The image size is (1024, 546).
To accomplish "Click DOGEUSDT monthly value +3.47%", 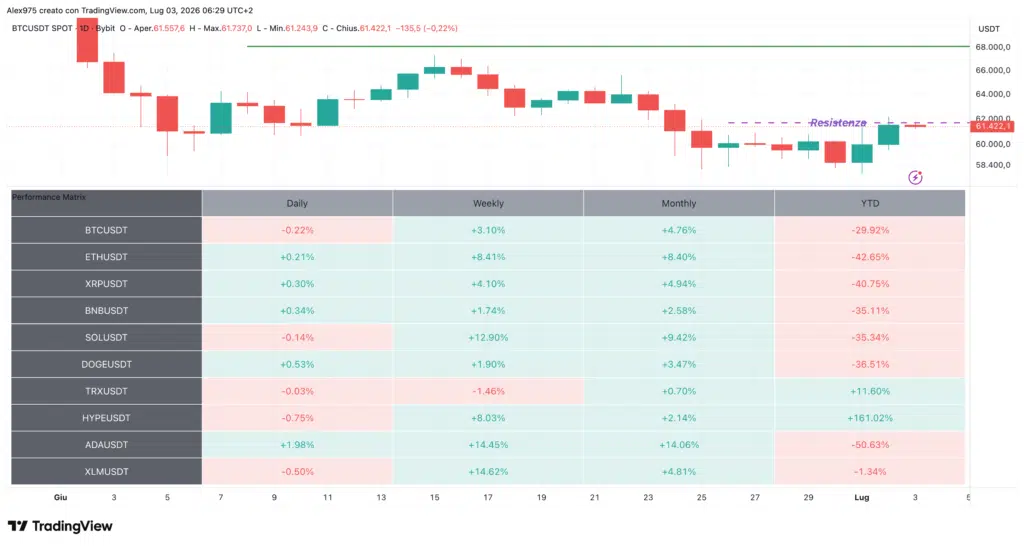I will point(679,364).
